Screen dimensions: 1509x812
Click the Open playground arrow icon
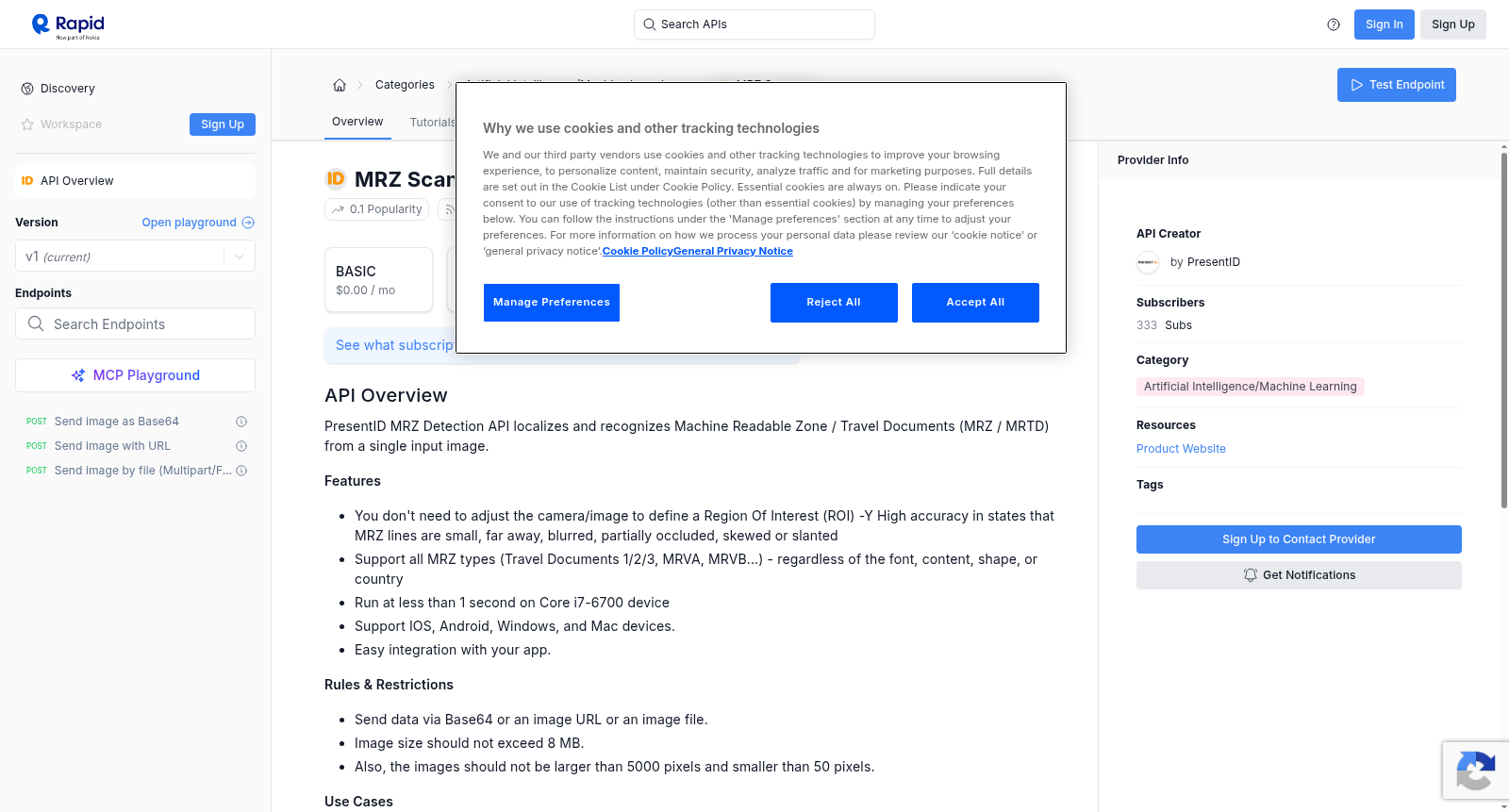click(248, 223)
